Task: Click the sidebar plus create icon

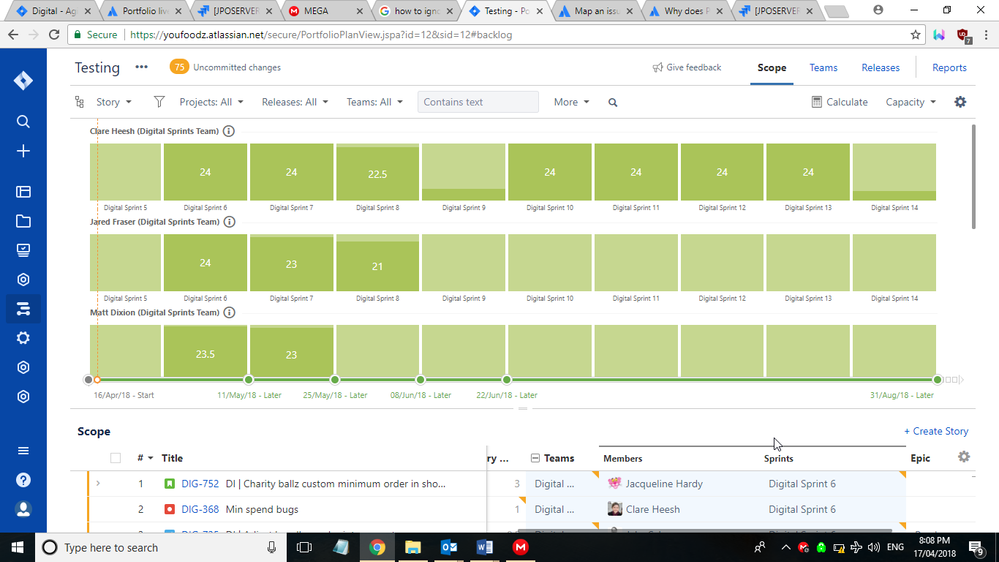Action: (x=23, y=151)
